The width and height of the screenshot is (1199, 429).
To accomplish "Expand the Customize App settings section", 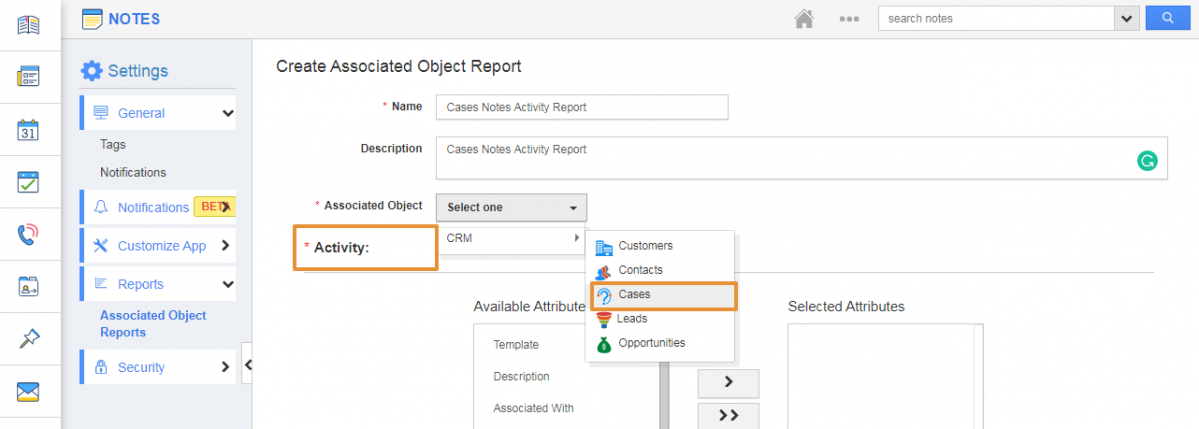I will pos(158,245).
